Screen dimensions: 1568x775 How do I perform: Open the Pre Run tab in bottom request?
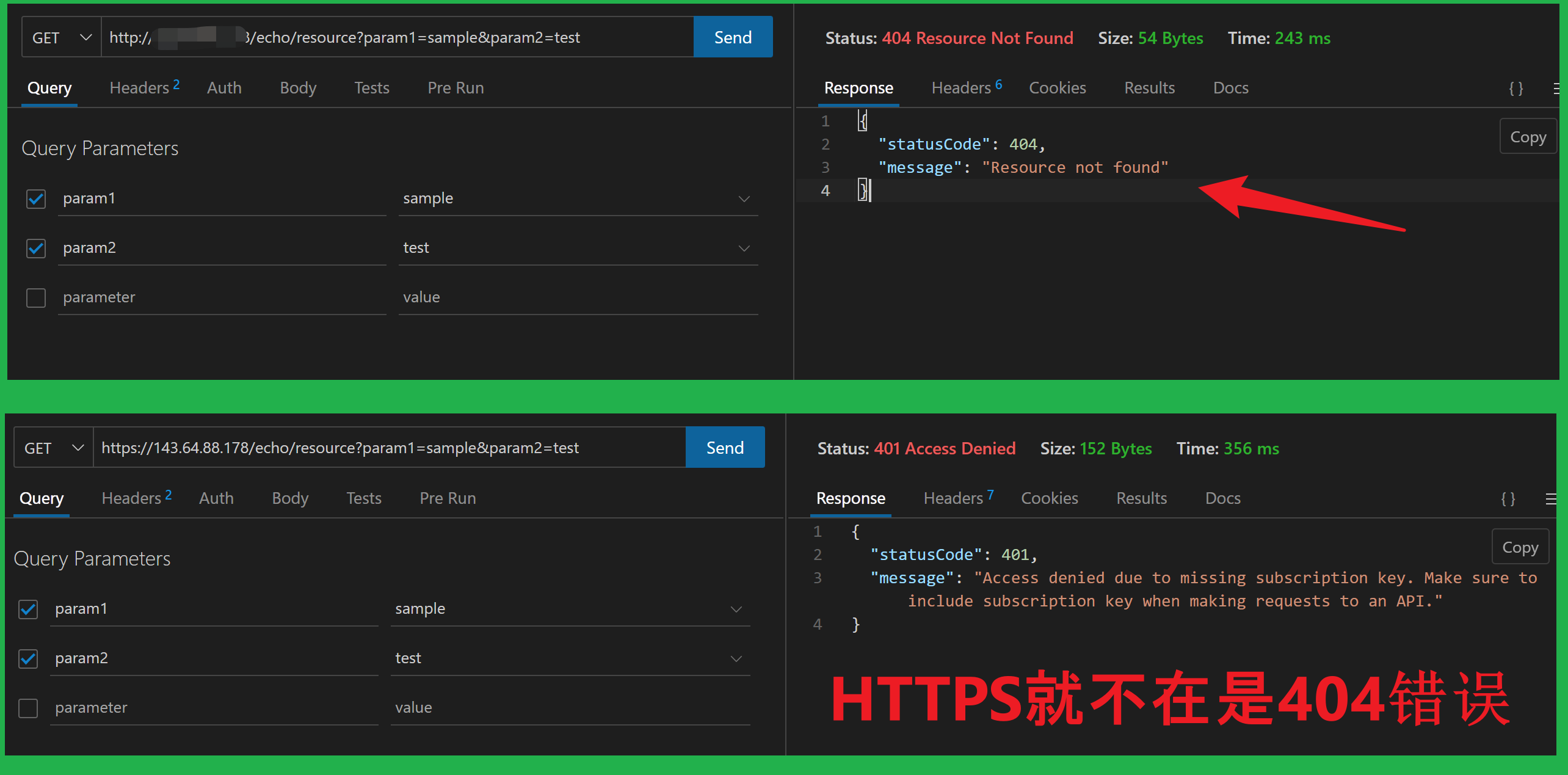[448, 498]
